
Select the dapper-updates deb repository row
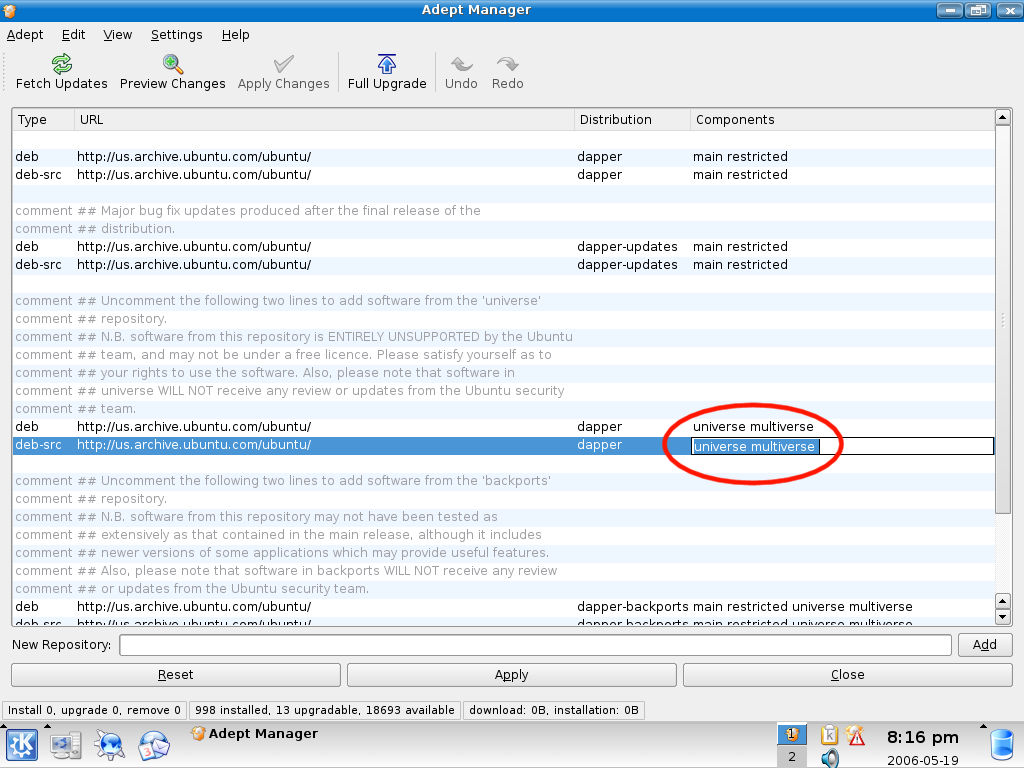click(x=300, y=247)
